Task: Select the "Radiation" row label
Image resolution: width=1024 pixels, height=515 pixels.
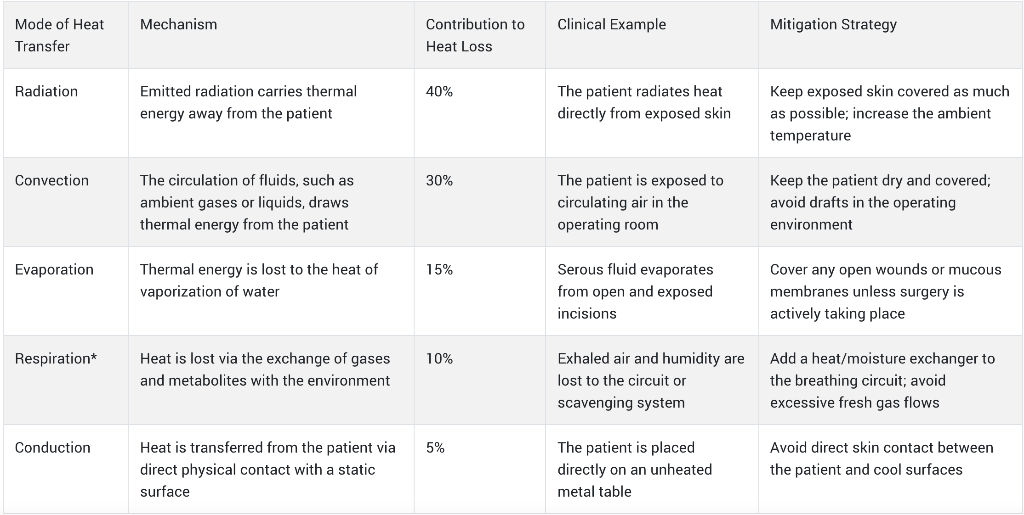Action: tap(46, 91)
